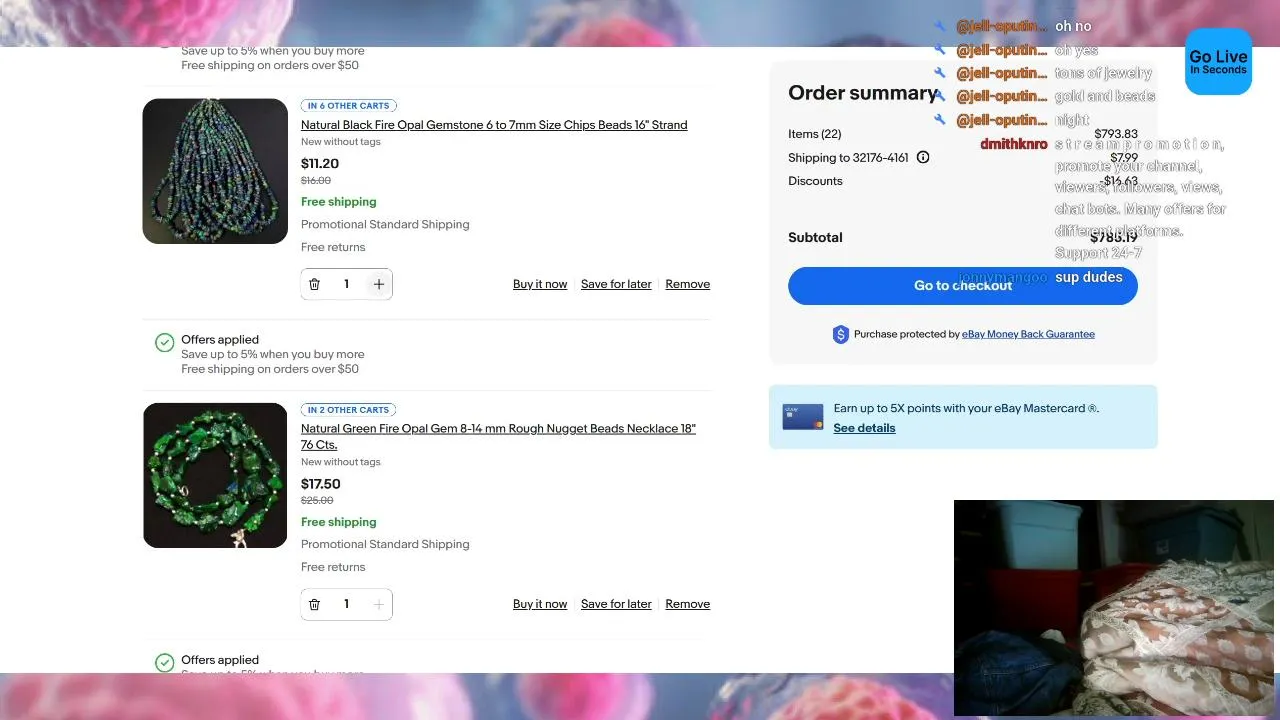This screenshot has height=720, width=1280.
Task: Click the IN 6 OTHER CARTS badge
Action: click(x=349, y=105)
